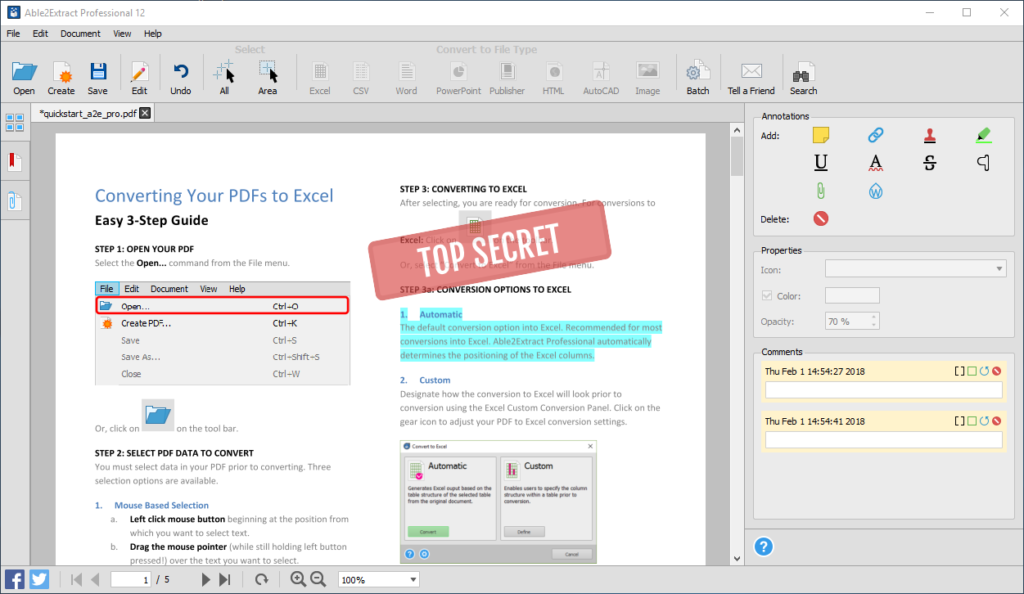
Task: Convert to CSV from the toolbar
Action: 361,78
